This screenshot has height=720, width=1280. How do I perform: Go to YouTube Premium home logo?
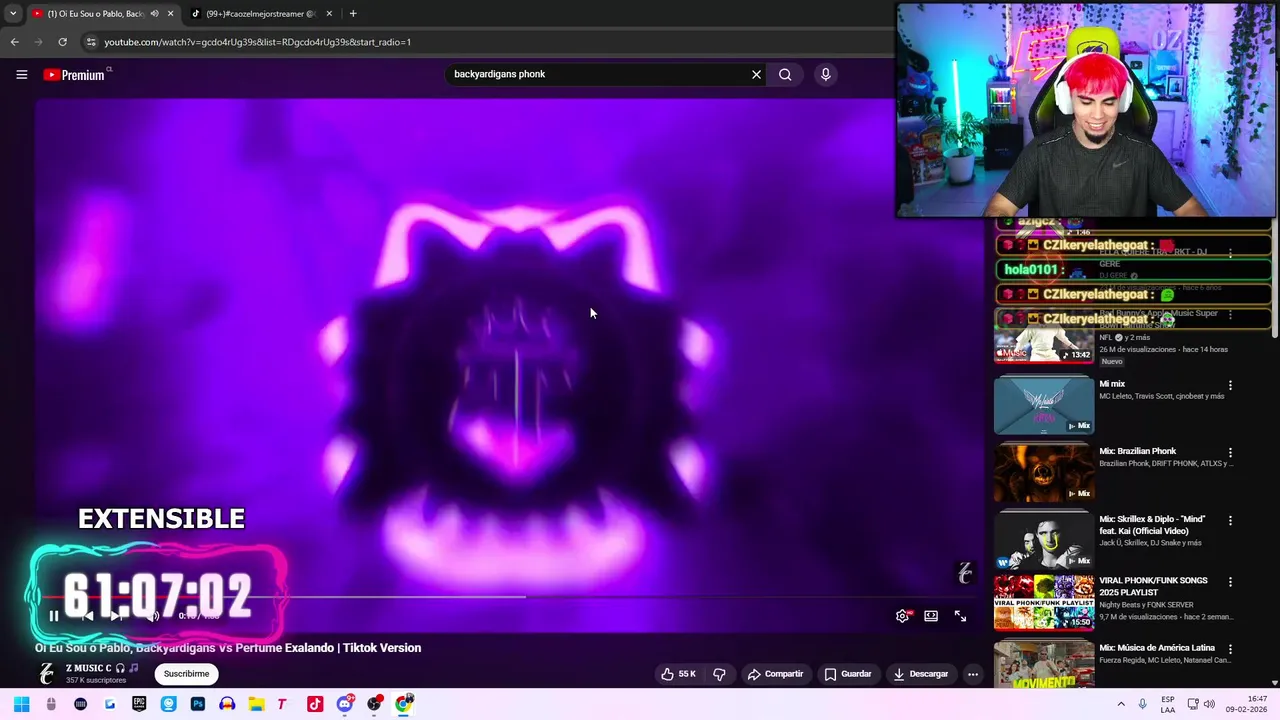(74, 75)
